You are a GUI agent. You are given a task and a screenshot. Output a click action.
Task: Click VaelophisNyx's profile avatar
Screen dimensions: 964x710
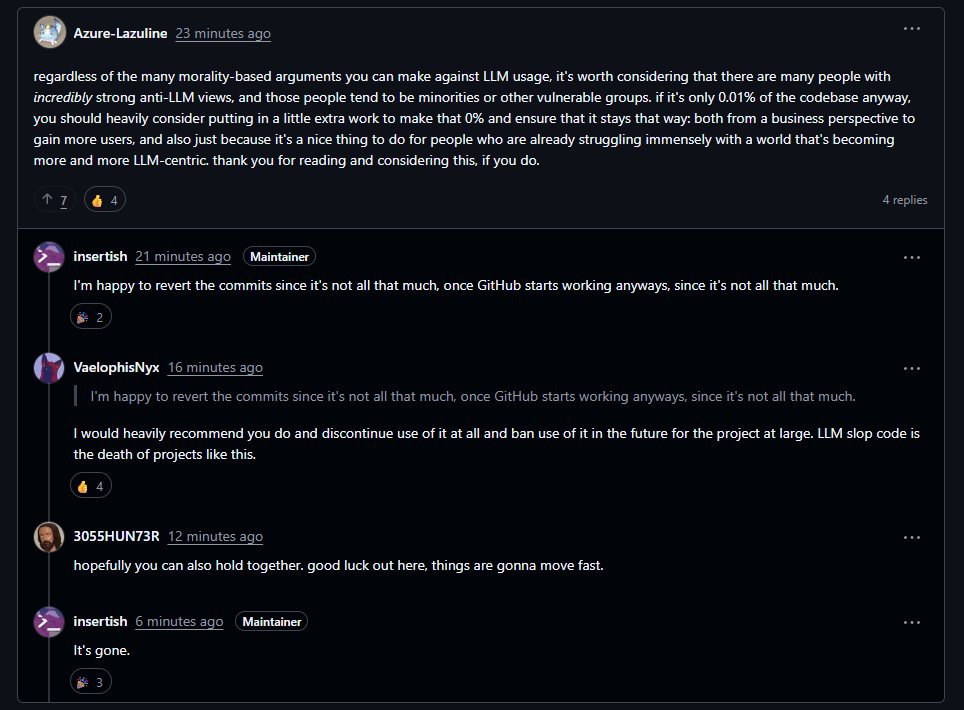tap(50, 368)
